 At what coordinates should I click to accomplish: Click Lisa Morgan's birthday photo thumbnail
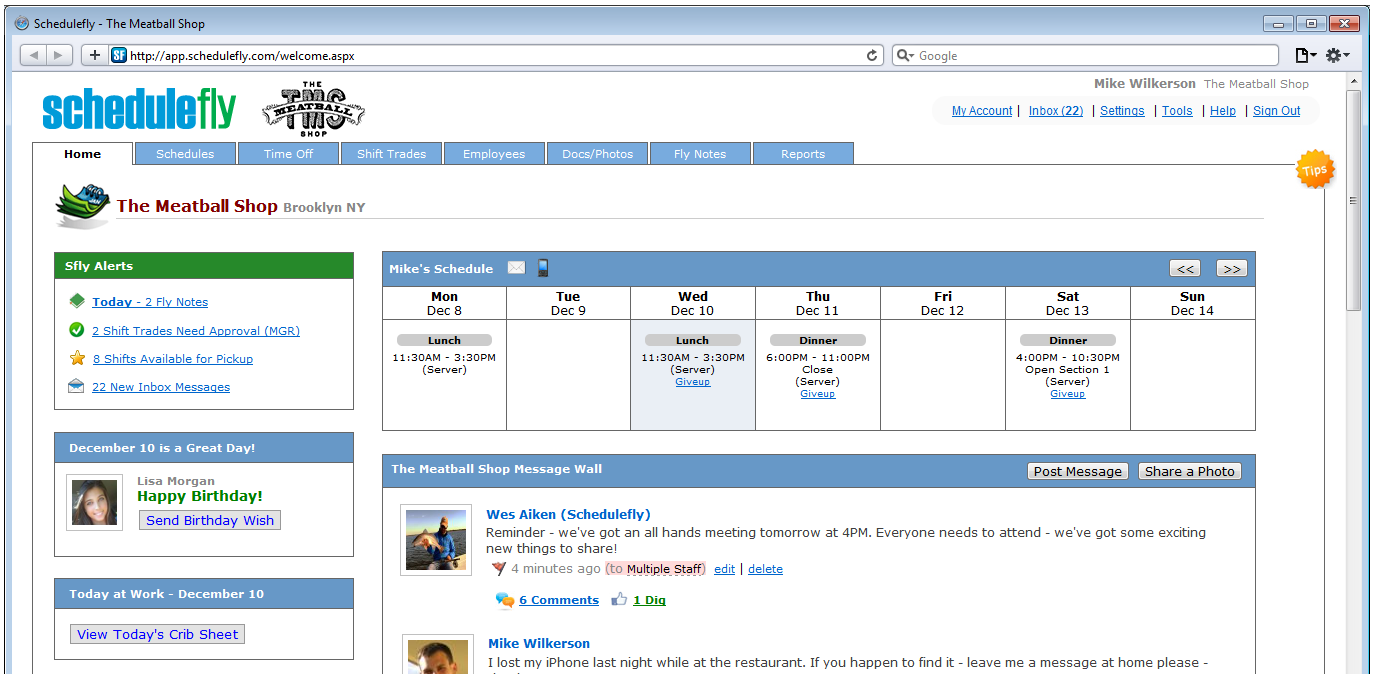click(95, 502)
